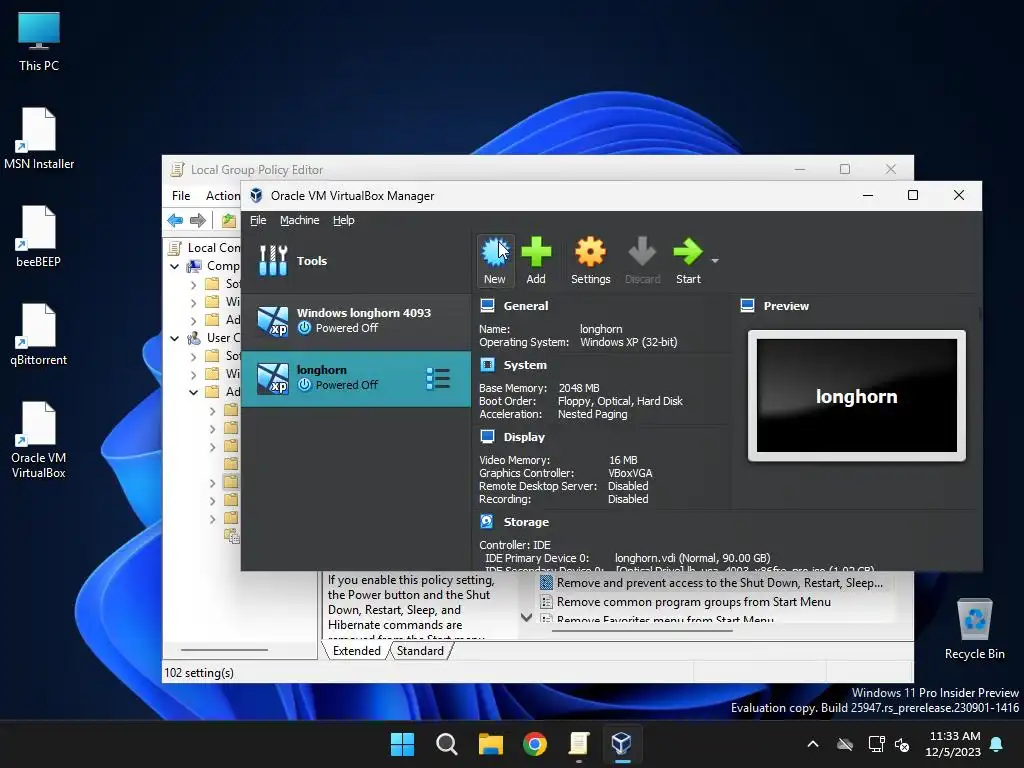Open the clock and date panel

[x=953, y=744]
